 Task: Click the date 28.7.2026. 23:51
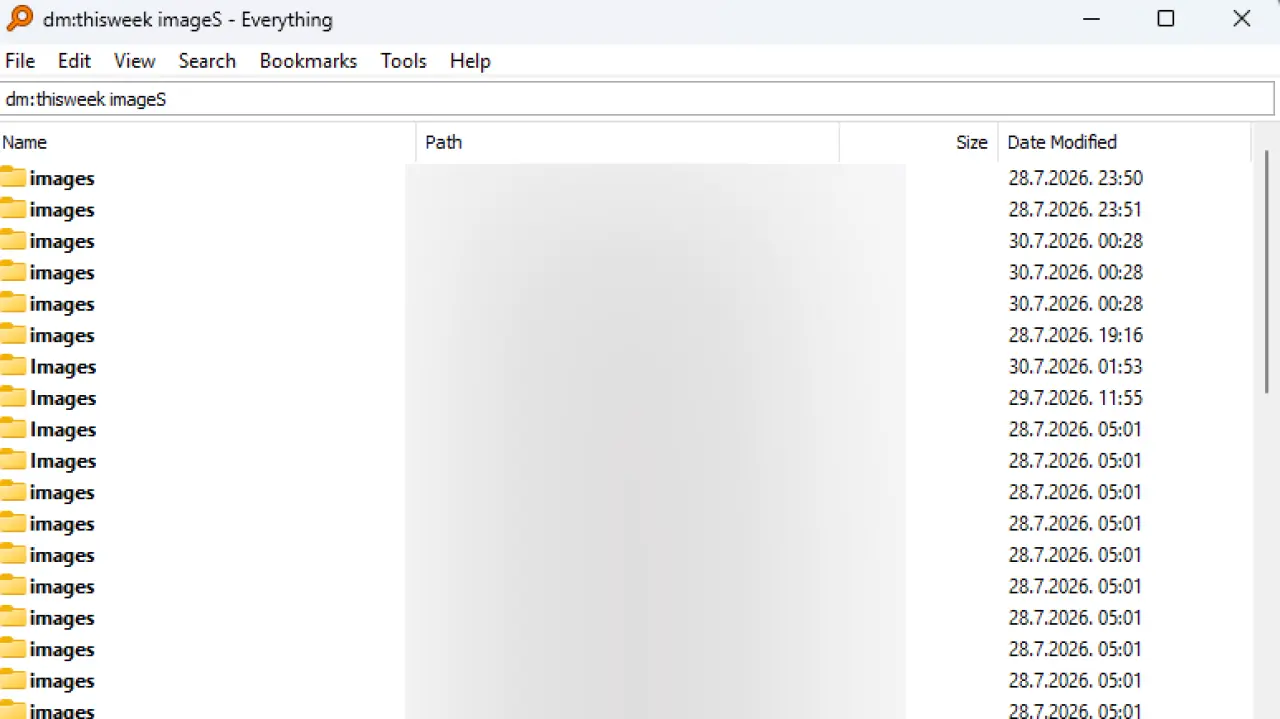pos(1075,209)
